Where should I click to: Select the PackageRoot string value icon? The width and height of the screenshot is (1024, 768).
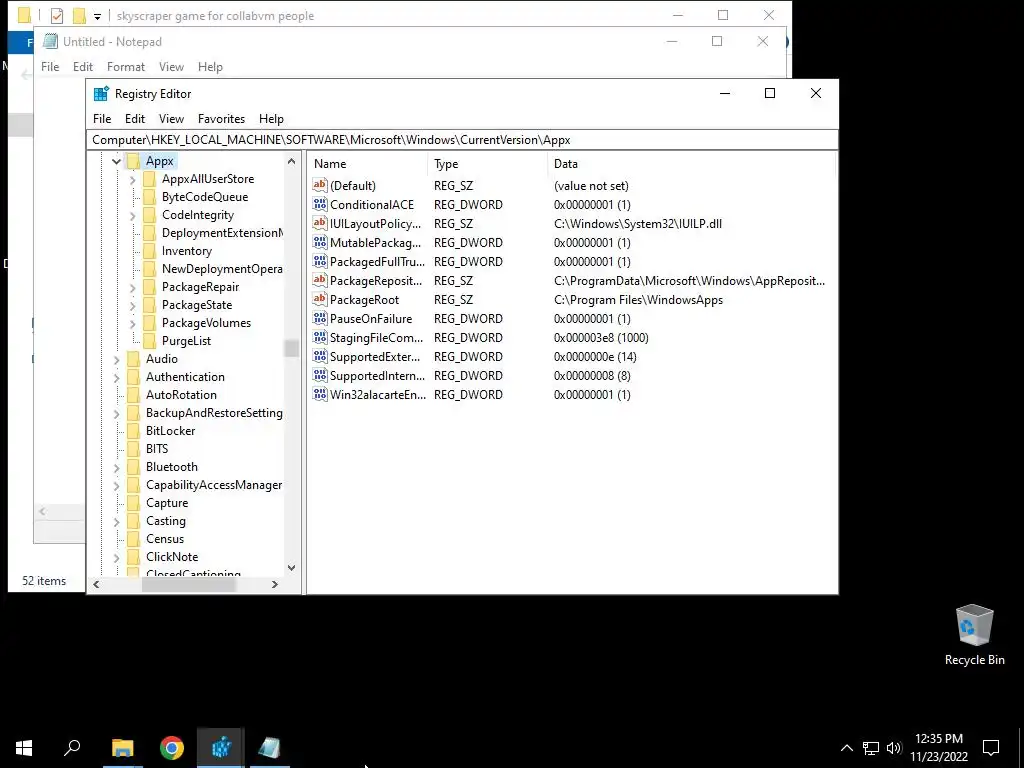click(319, 299)
